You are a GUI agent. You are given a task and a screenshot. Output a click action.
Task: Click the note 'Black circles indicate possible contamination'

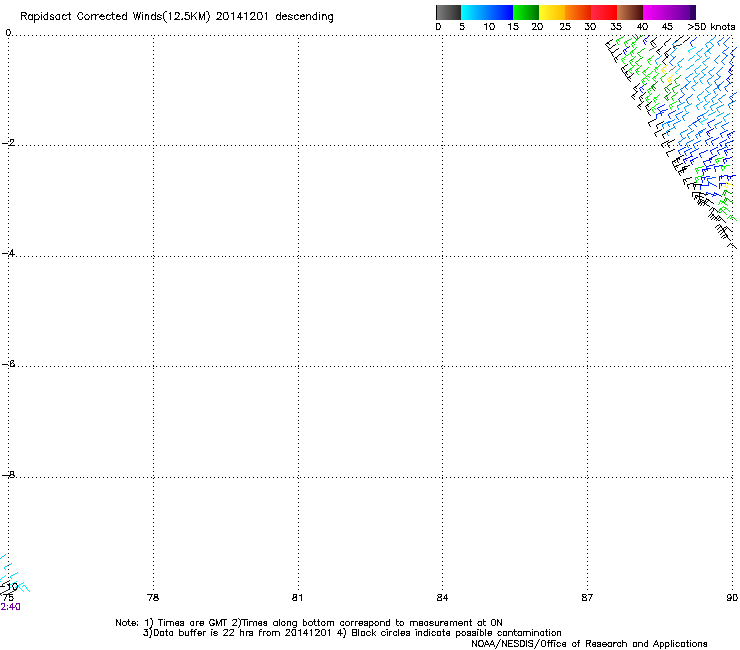coord(456,633)
